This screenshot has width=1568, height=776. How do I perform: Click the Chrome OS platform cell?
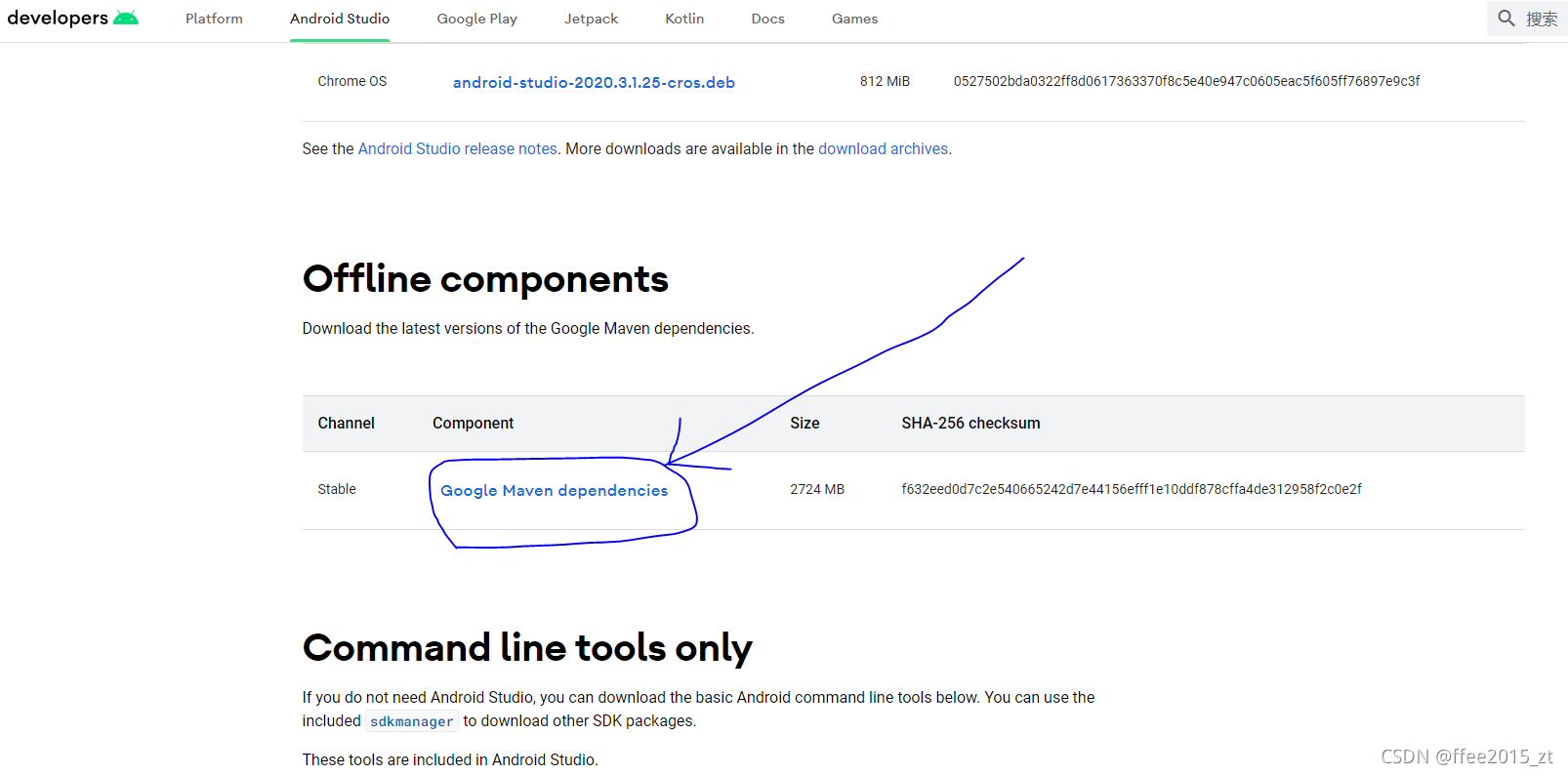coord(351,81)
